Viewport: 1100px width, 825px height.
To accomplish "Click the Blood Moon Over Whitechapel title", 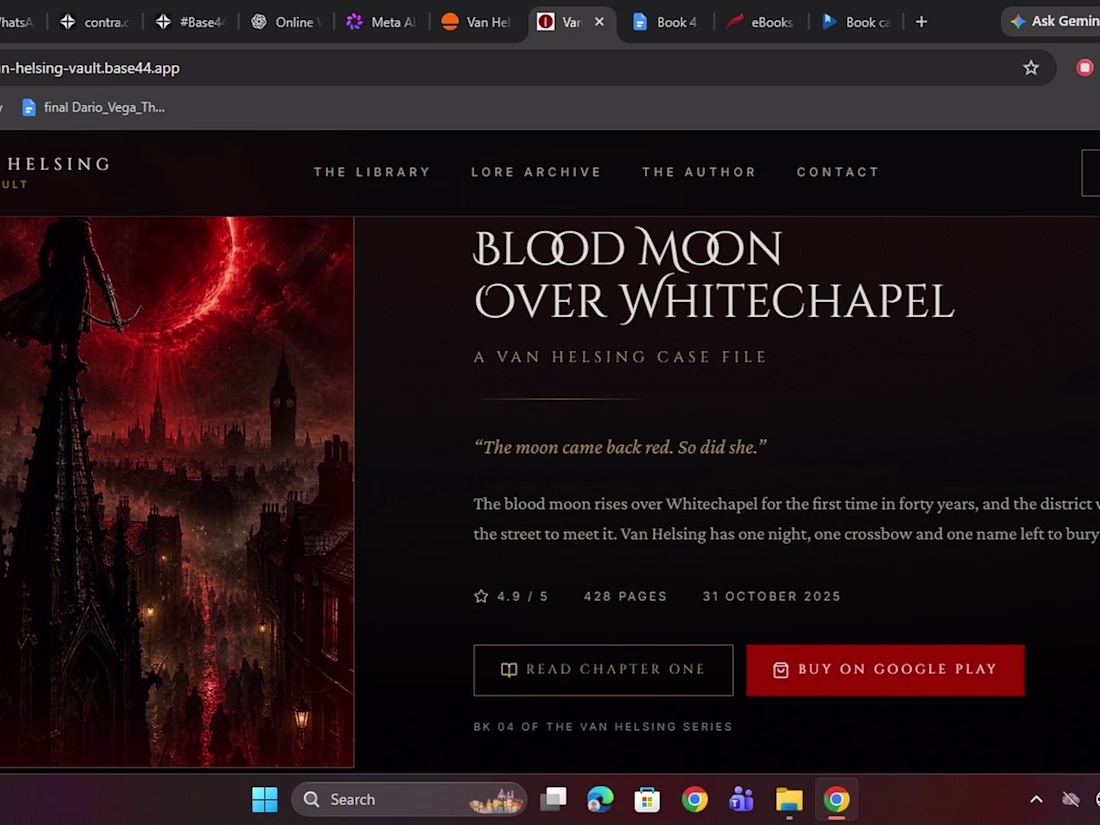I will (713, 276).
